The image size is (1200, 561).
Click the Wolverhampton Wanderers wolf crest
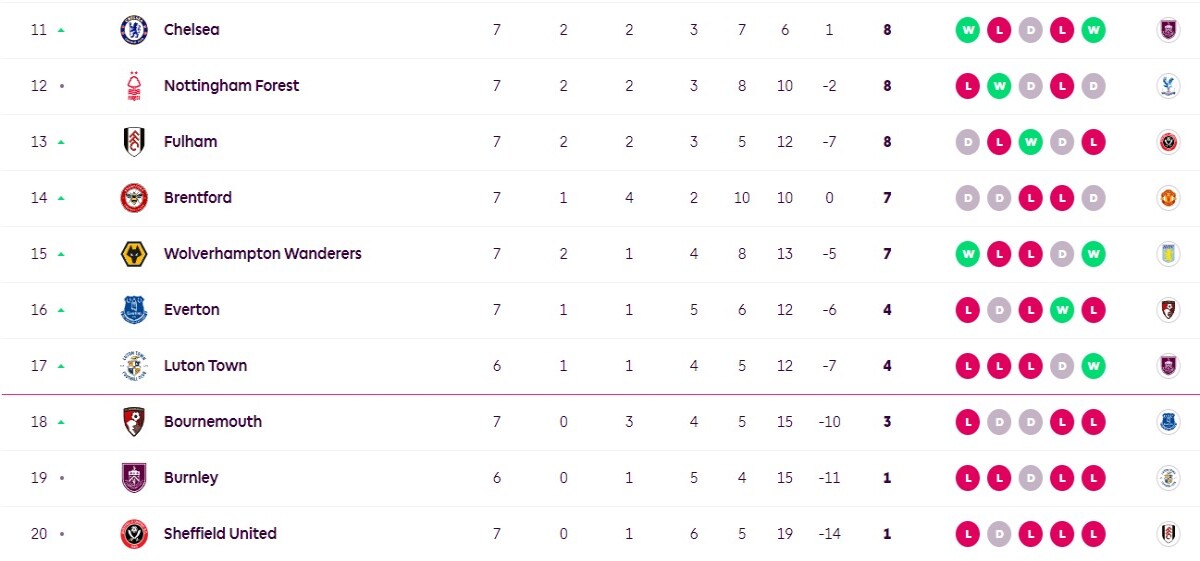click(134, 254)
